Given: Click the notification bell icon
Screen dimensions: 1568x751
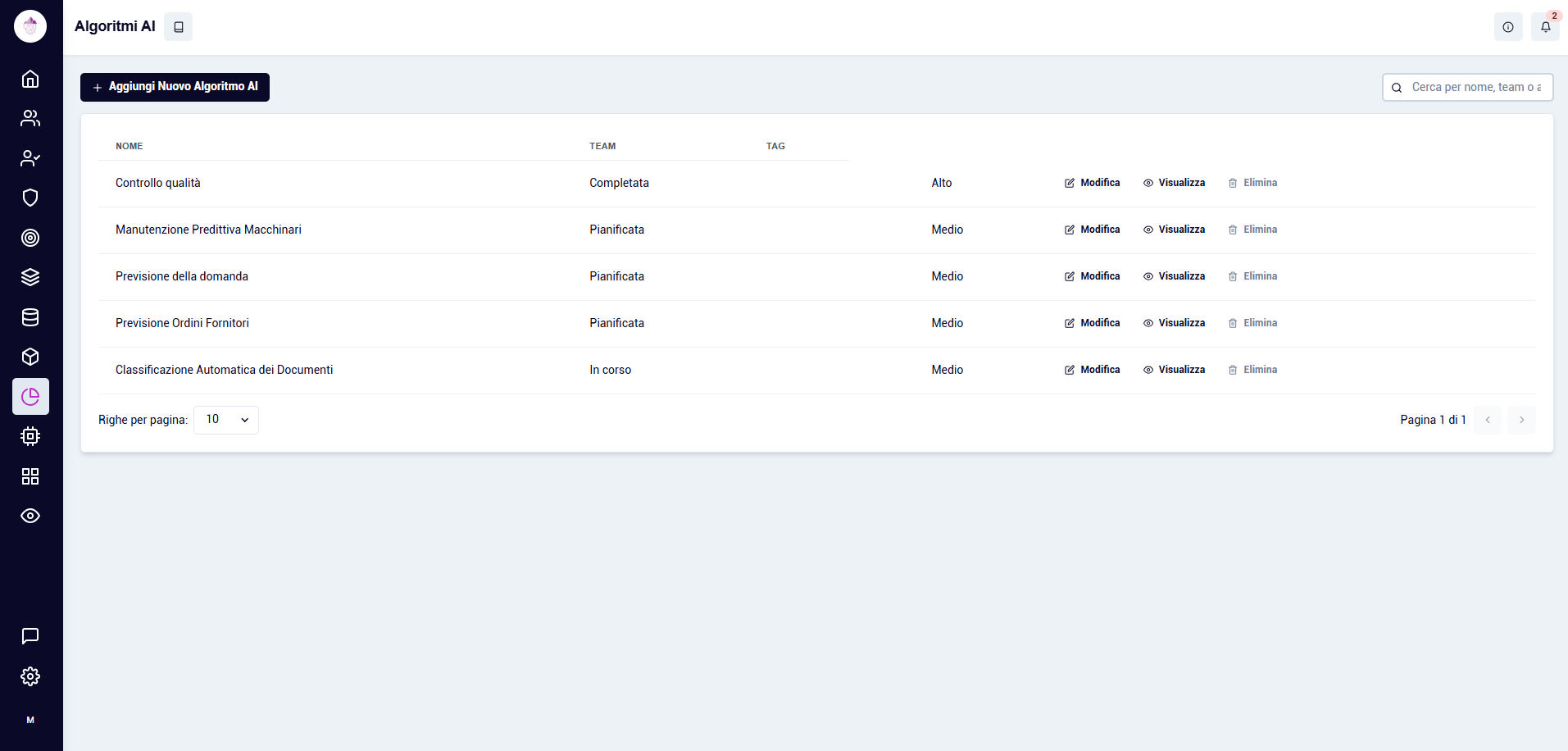Looking at the screenshot, I should point(1545,27).
